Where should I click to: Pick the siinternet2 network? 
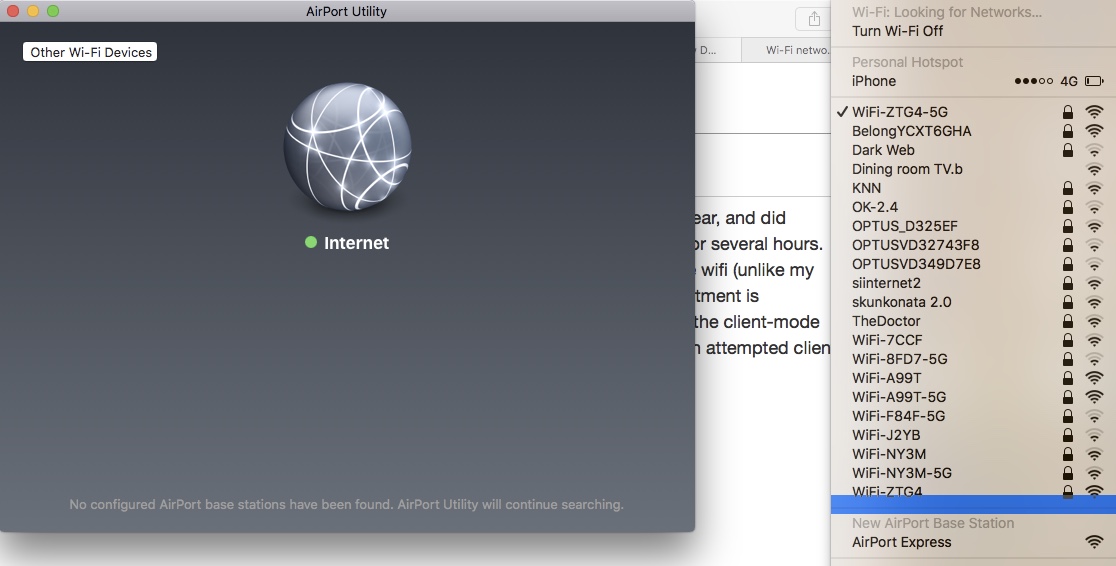[x=974, y=283]
